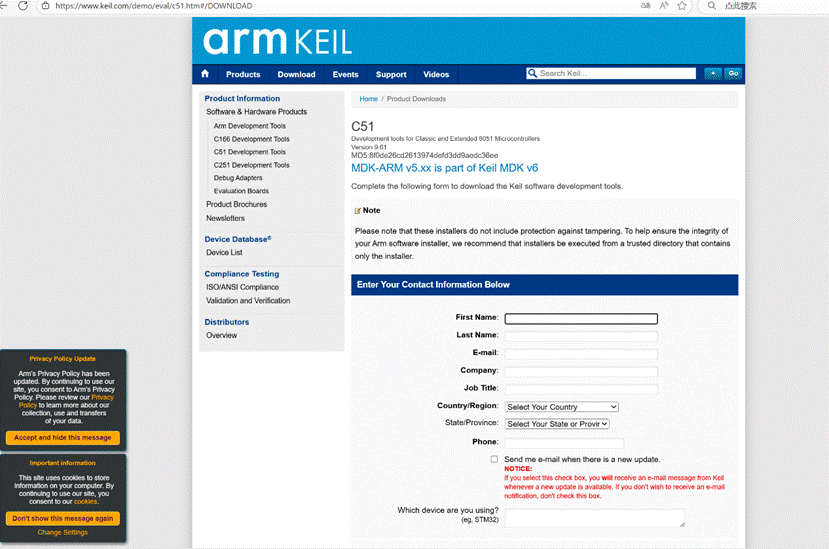Open Product Information sidebar heading

pos(242,98)
